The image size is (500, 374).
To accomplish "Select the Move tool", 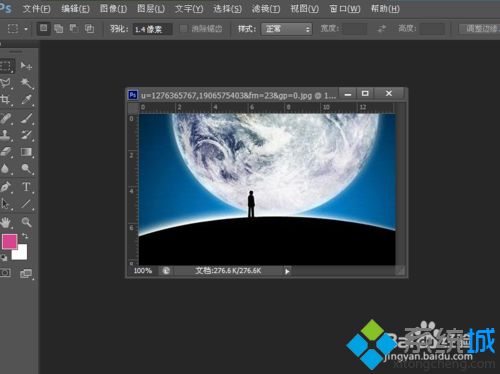I will click(x=26, y=66).
